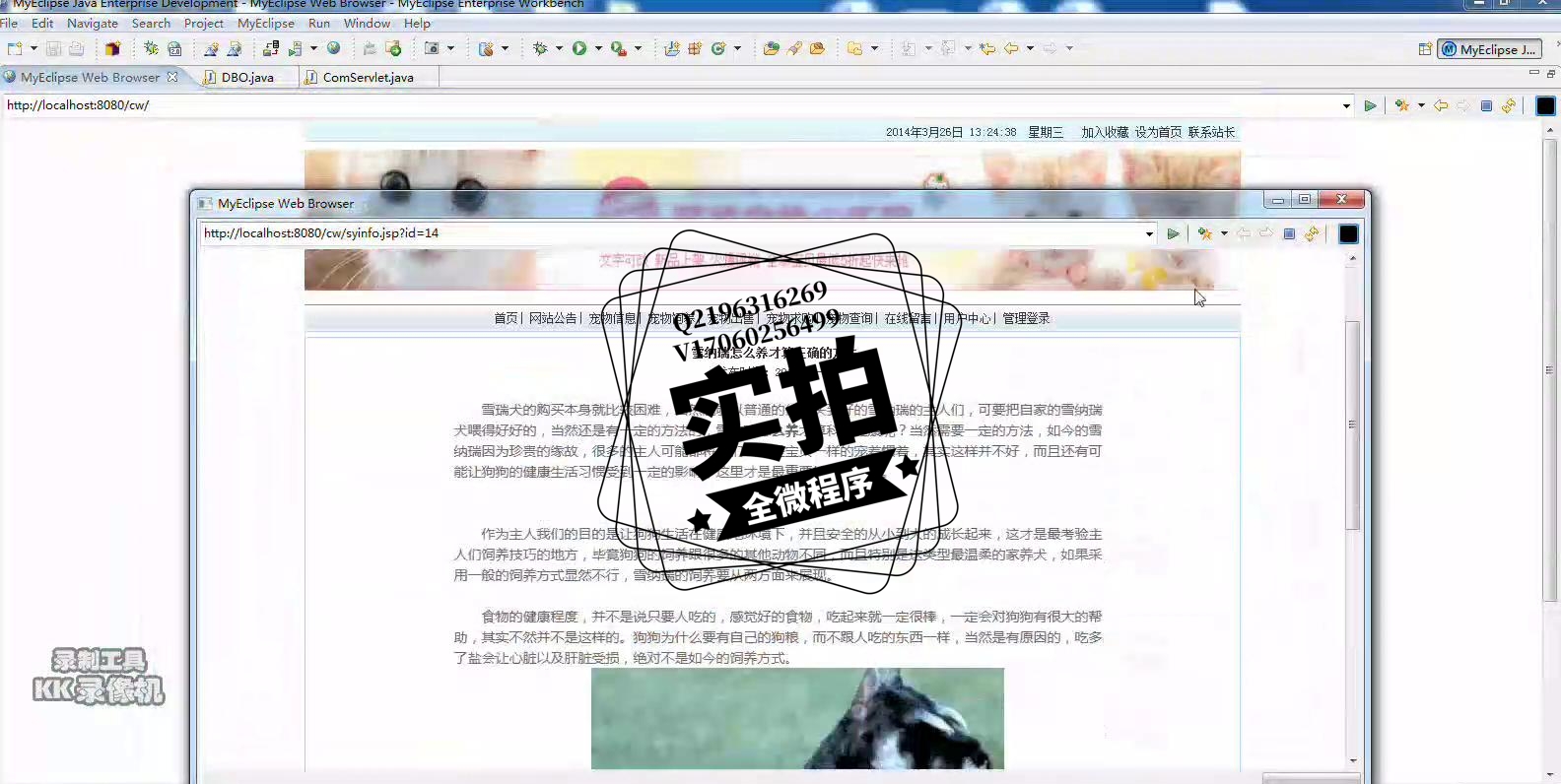
Task: Click the Debug bug icon
Action: pyautogui.click(x=540, y=48)
